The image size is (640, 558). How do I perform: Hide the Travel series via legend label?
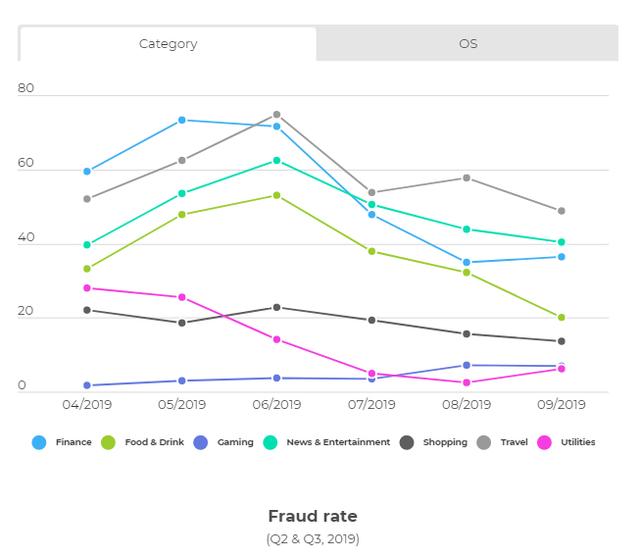[514, 442]
